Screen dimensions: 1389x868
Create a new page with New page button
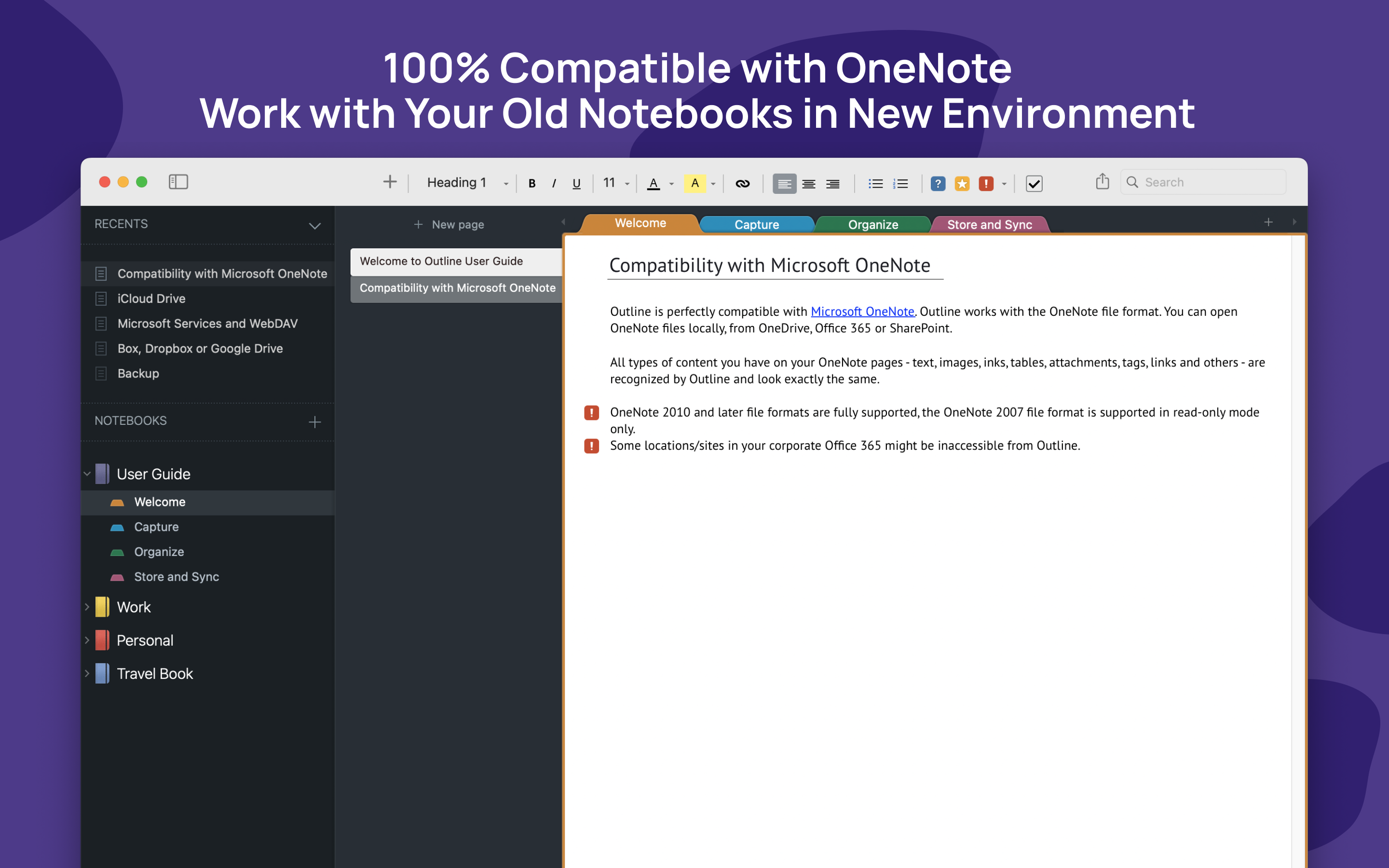[449, 224]
